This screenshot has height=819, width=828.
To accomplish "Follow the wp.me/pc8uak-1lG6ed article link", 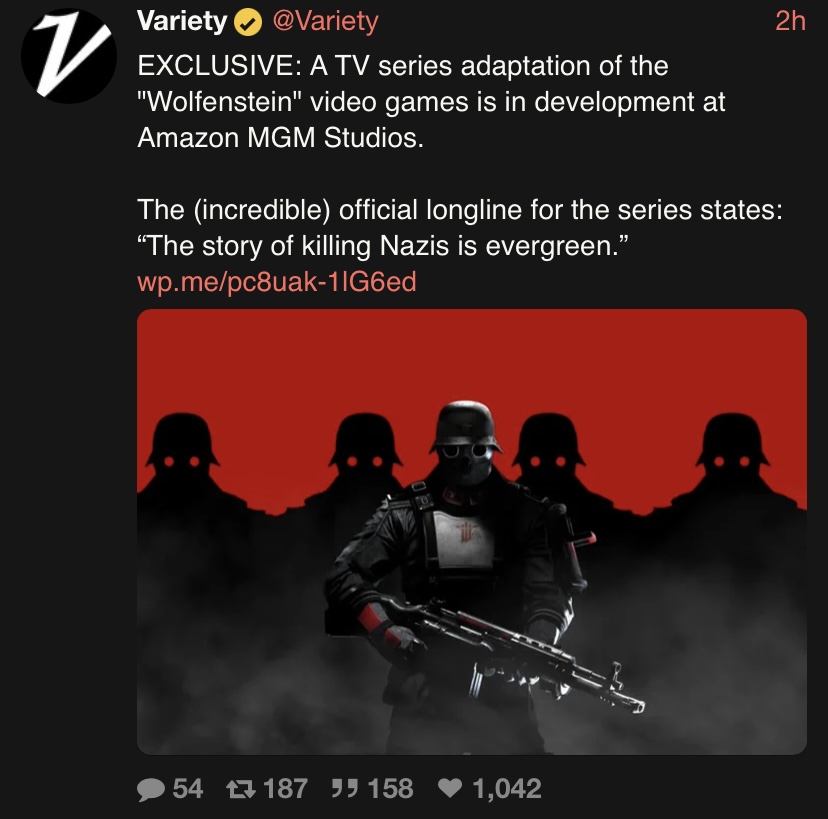I will (x=277, y=281).
